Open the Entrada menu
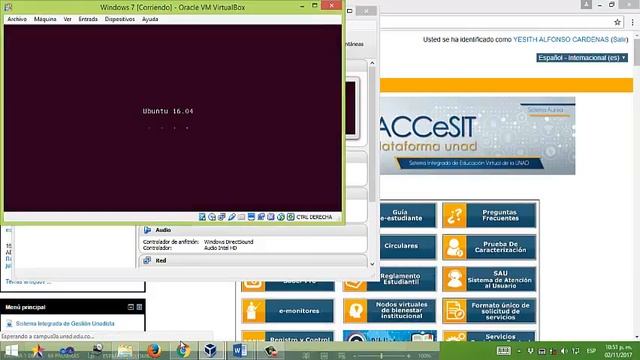The width and height of the screenshot is (640, 360). tap(88, 19)
